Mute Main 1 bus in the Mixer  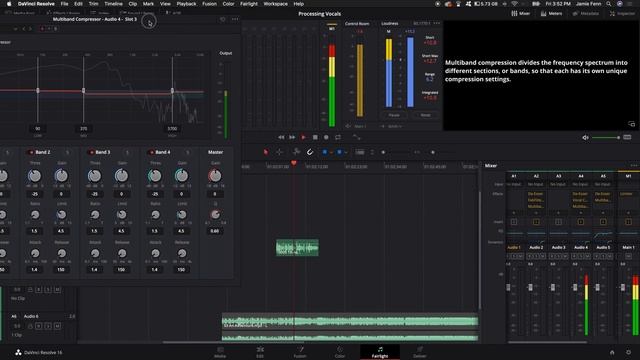(628, 256)
